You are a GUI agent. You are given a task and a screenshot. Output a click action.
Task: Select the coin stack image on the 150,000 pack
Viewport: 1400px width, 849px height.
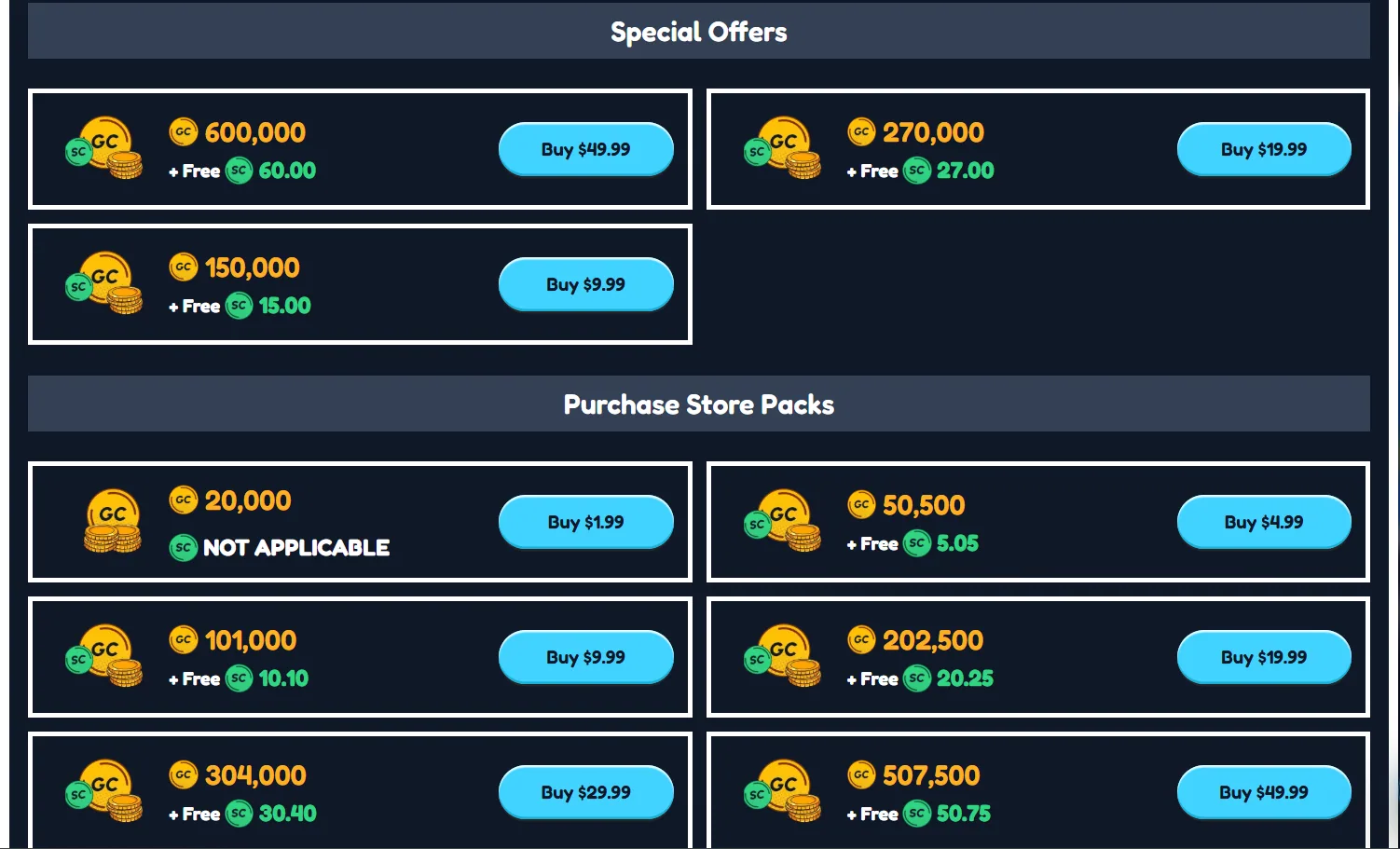point(105,284)
